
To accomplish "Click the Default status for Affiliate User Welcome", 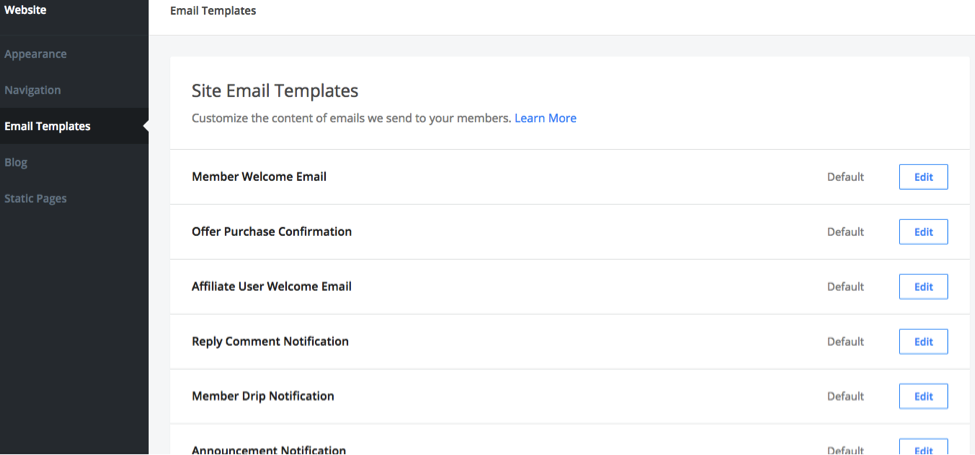I will coord(846,287).
